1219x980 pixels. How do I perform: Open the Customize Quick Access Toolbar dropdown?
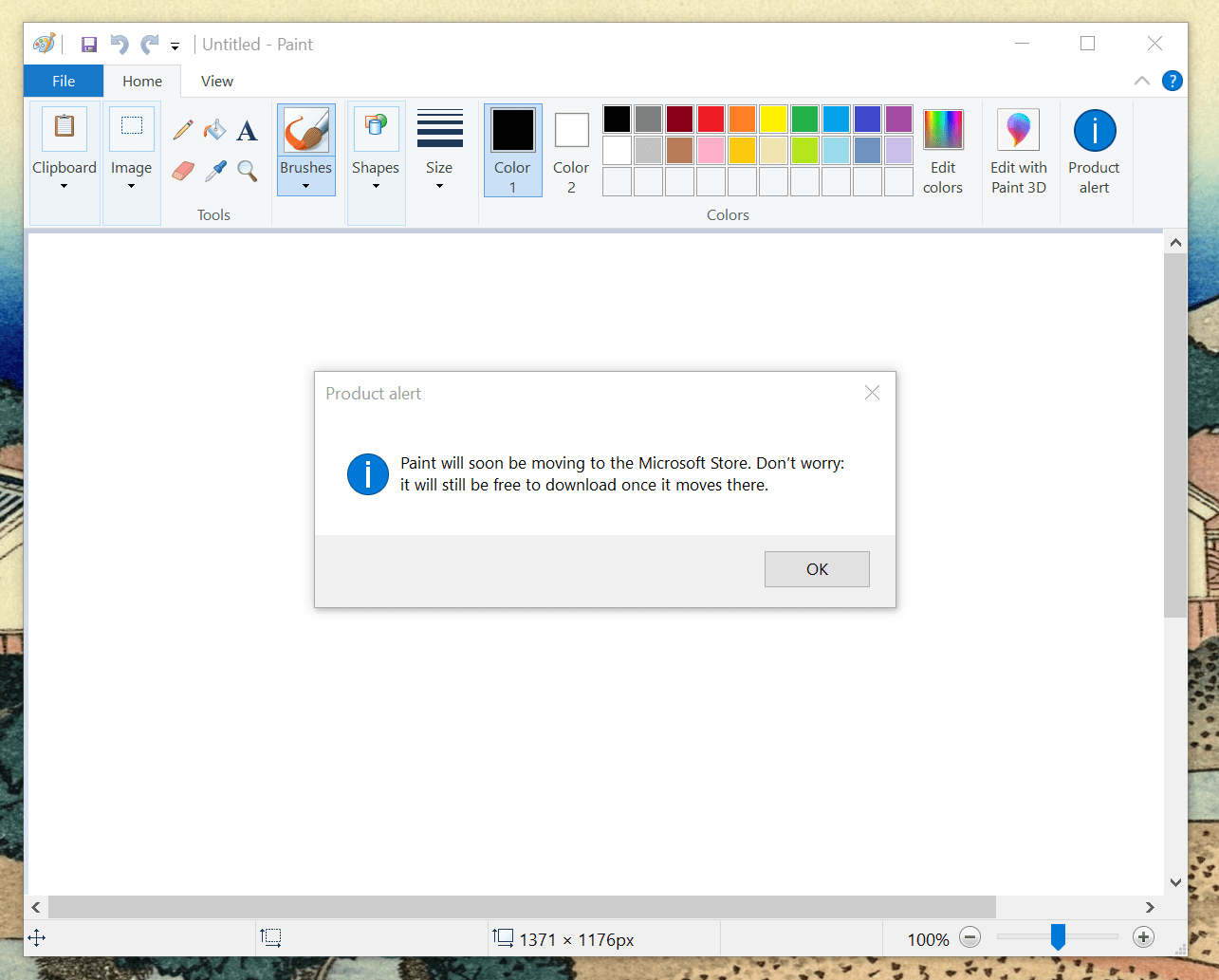(175, 46)
